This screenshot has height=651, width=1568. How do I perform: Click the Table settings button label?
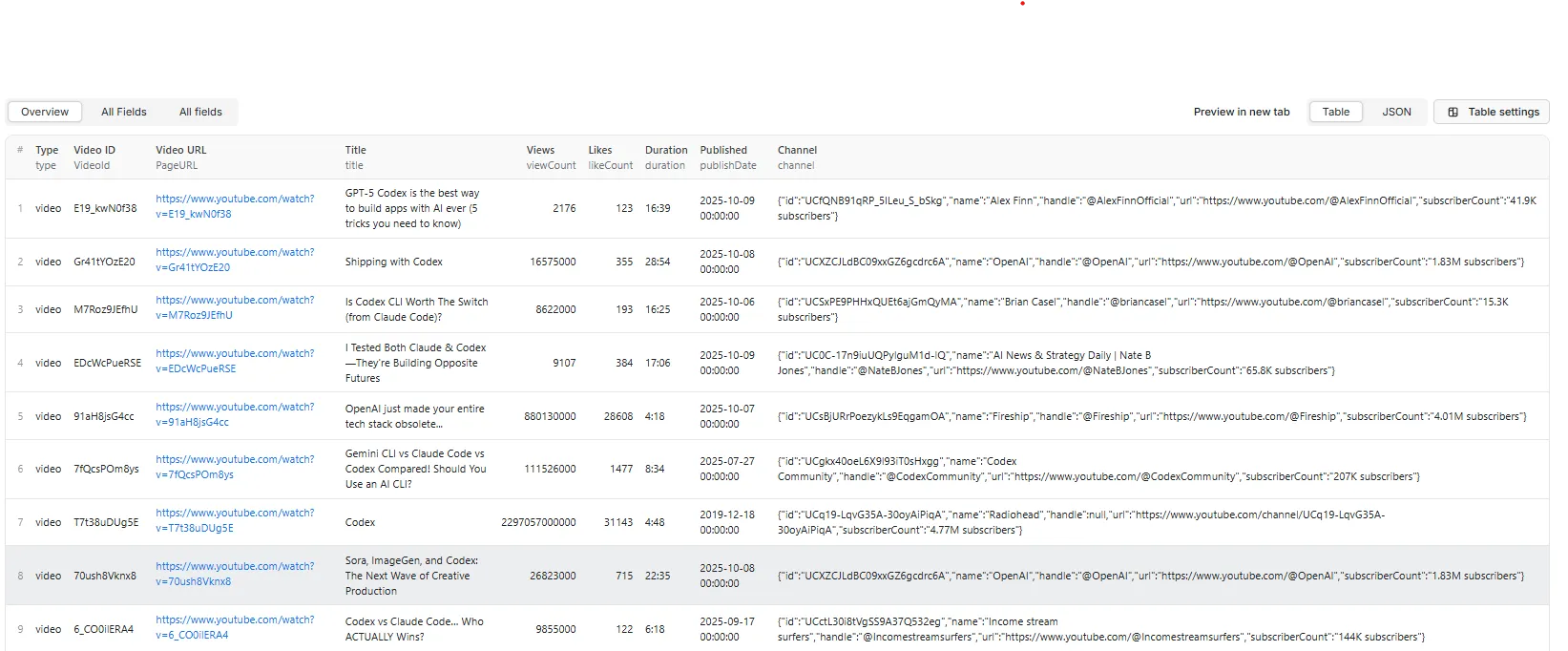pos(1503,112)
